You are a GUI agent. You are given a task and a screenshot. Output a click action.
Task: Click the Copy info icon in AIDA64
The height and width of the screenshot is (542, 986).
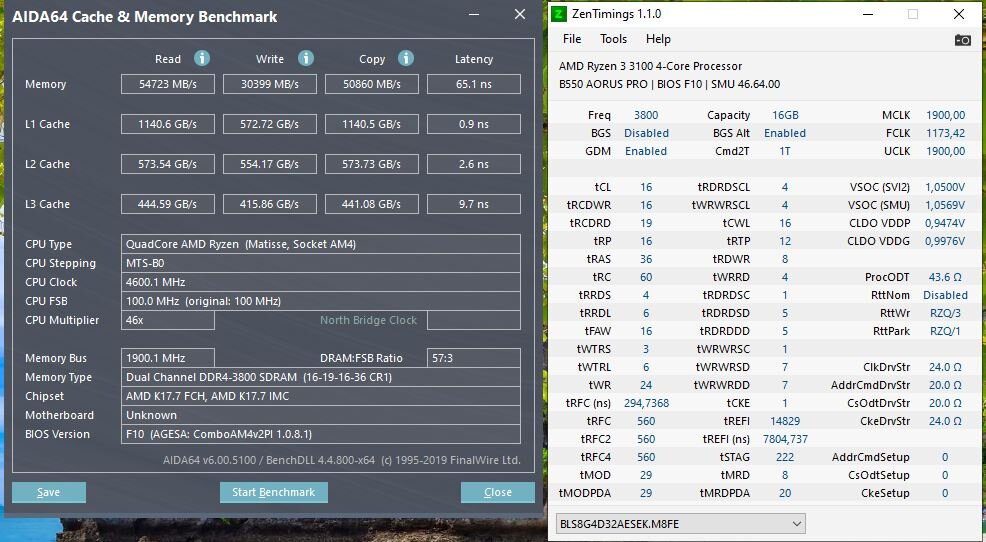pyautogui.click(x=406, y=58)
